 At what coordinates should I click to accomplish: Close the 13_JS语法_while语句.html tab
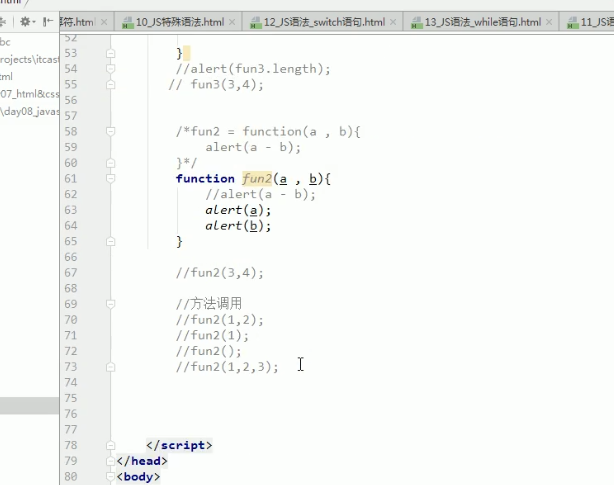(549, 22)
